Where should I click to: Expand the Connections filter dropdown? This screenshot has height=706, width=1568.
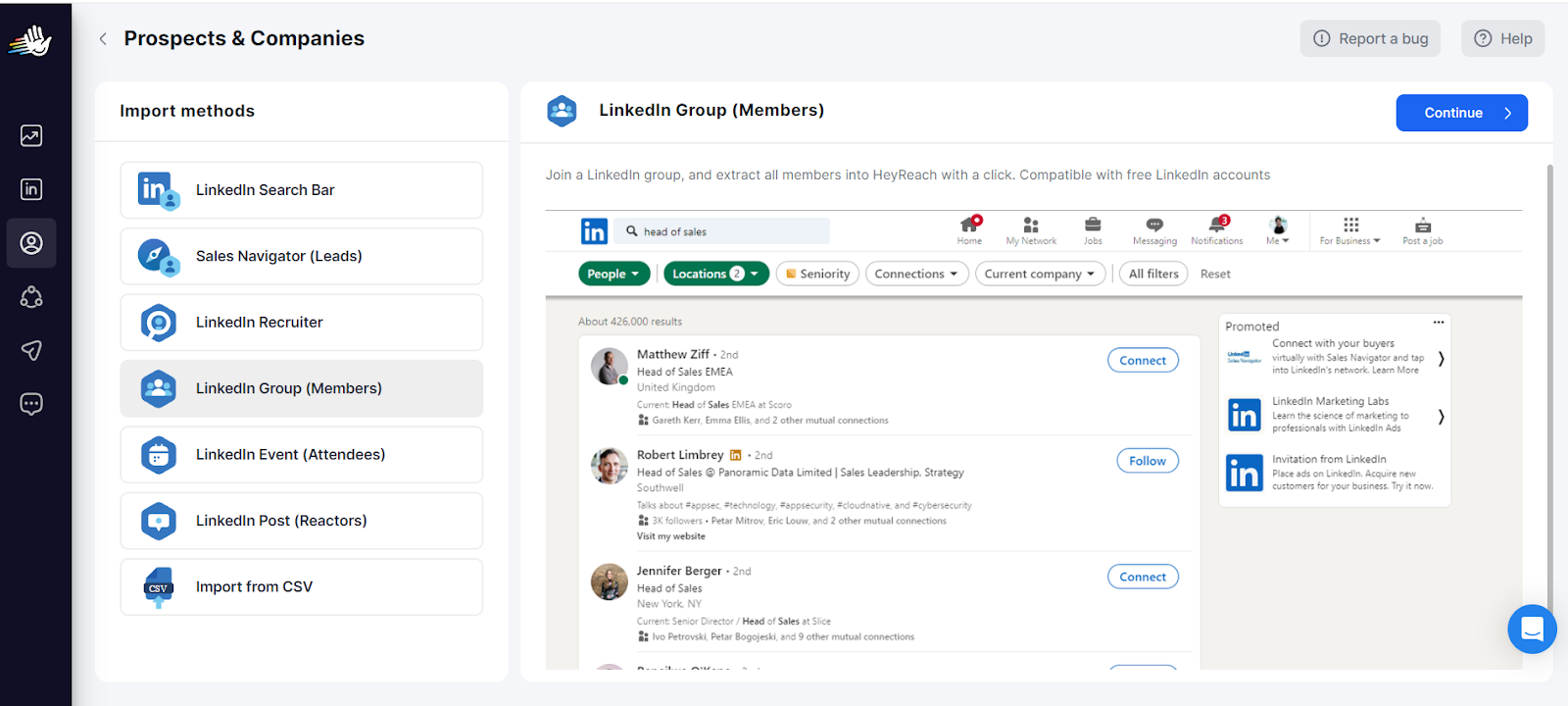(916, 275)
